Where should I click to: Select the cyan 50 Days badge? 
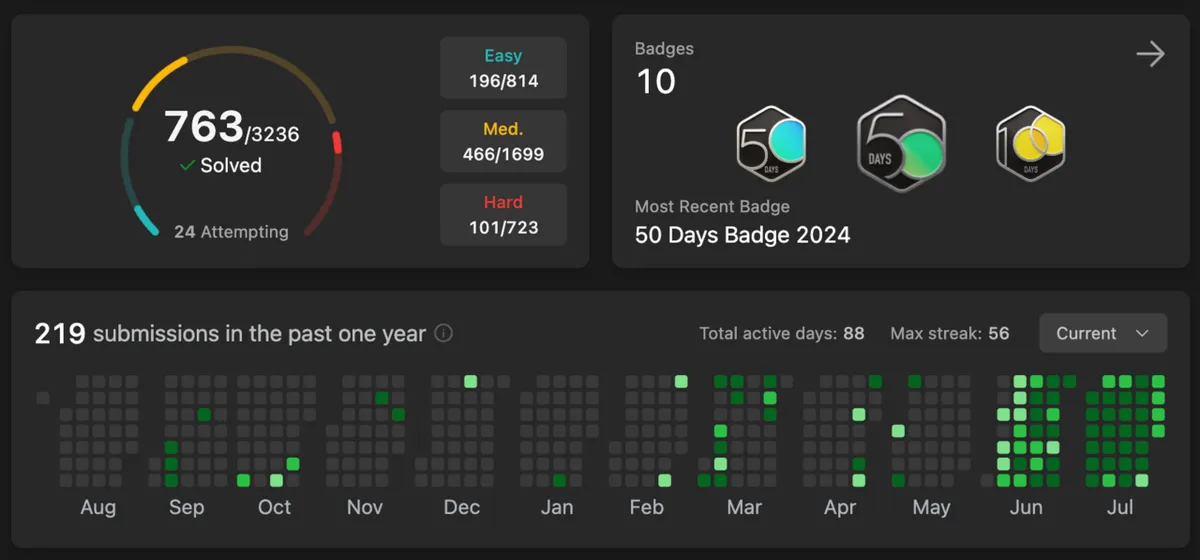pyautogui.click(x=771, y=144)
